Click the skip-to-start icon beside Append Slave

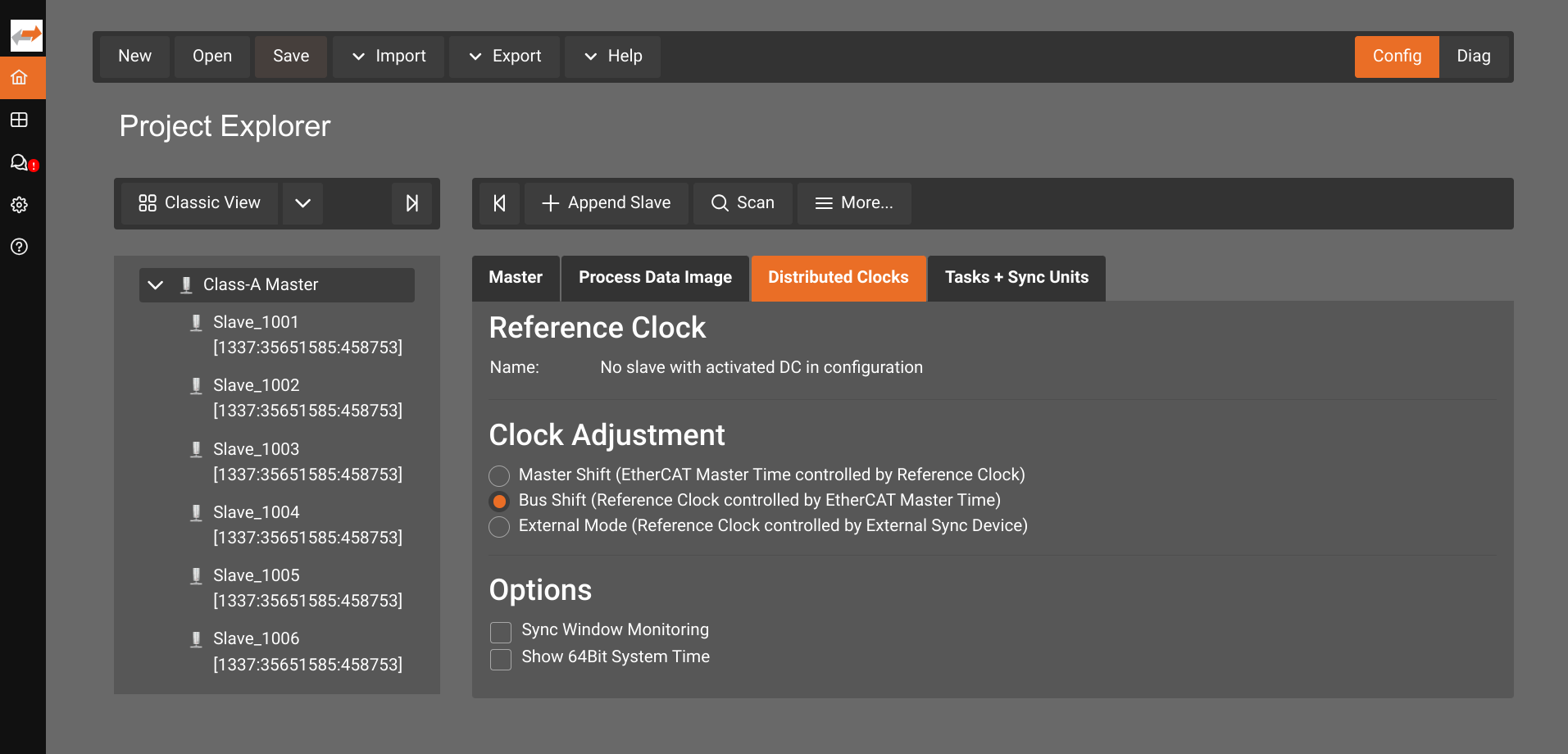click(499, 203)
